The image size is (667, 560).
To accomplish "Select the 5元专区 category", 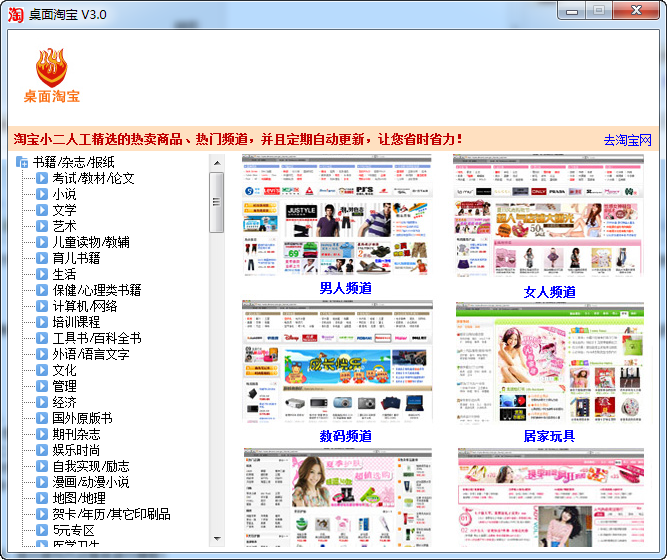I will click(x=74, y=530).
